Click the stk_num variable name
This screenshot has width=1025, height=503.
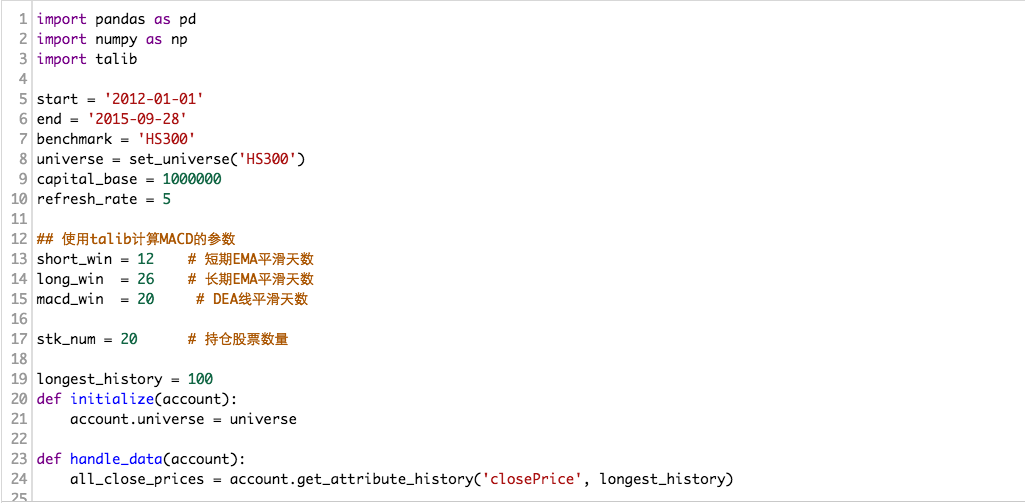pyautogui.click(x=66, y=339)
